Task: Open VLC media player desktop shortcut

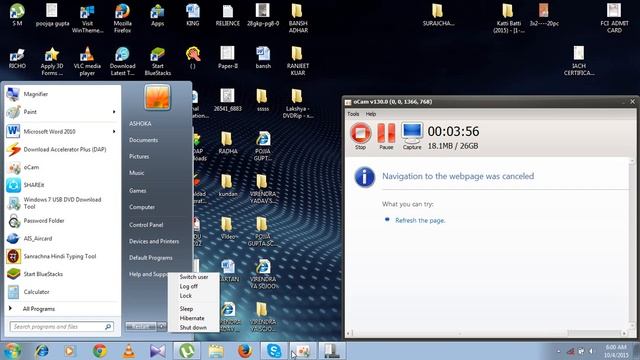Action: (x=87, y=61)
